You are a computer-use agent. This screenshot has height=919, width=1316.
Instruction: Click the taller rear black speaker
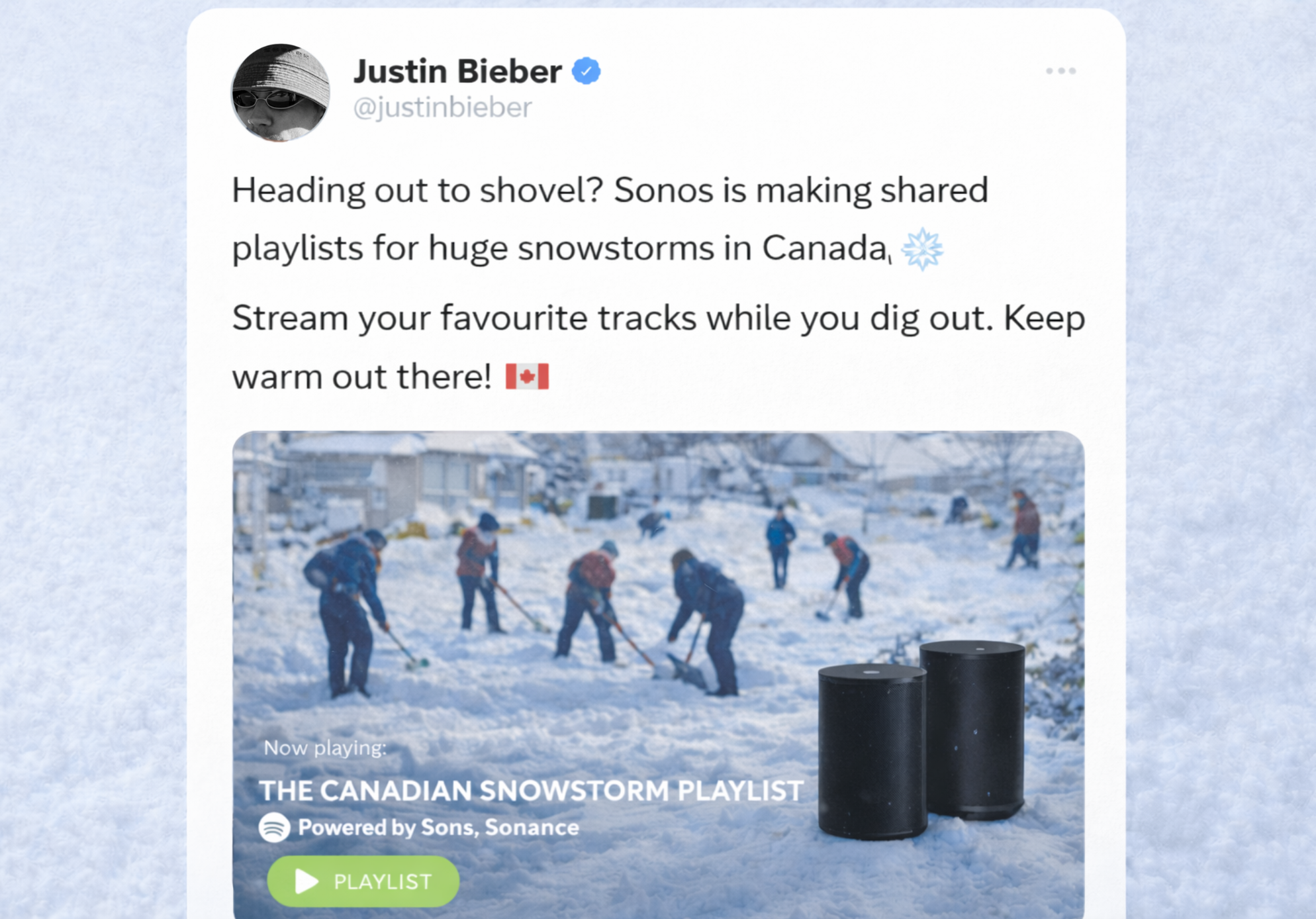click(x=973, y=728)
